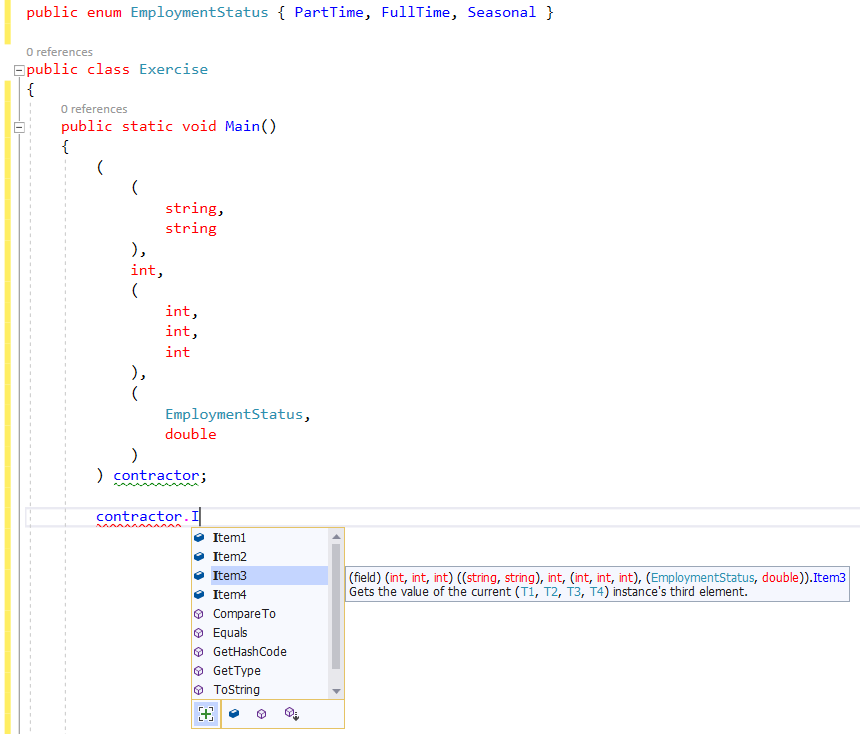This screenshot has height=734, width=860.
Task: Click T1 in the tooltip description
Action: (528, 592)
